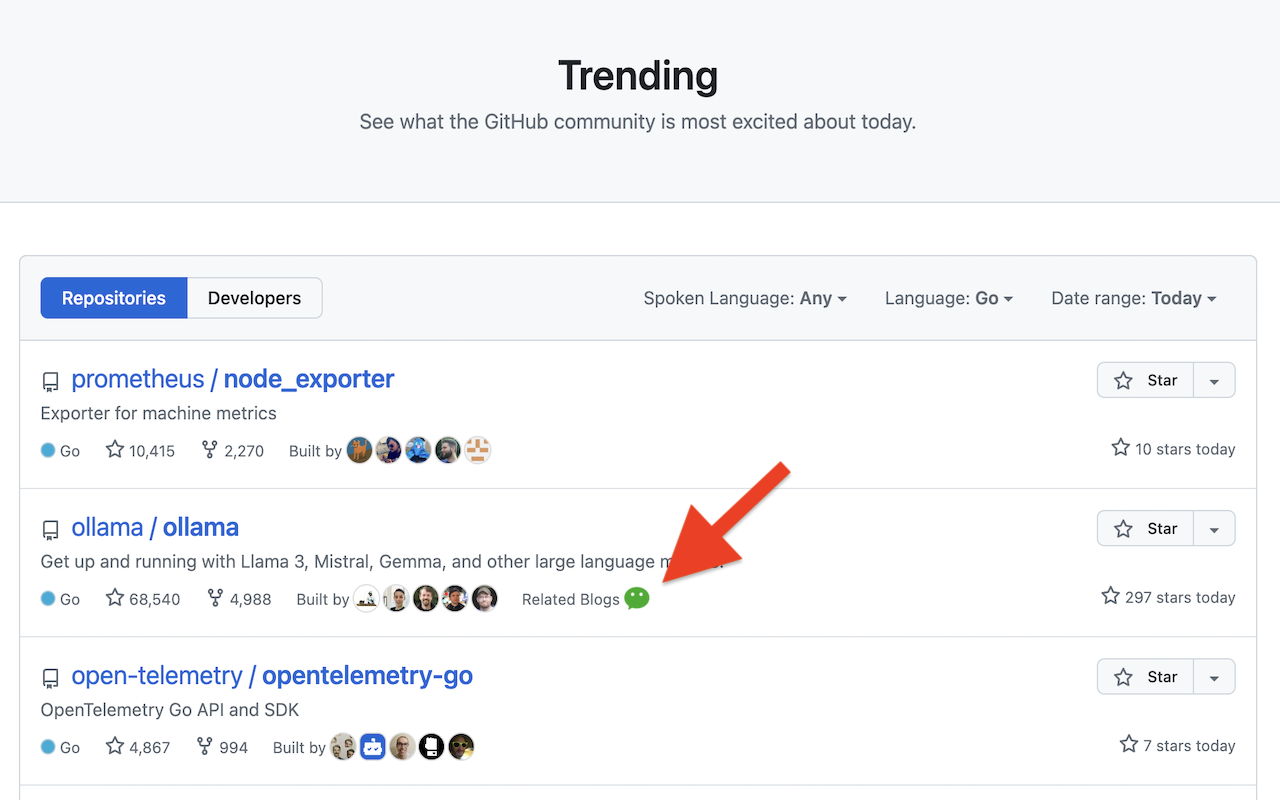The height and width of the screenshot is (800, 1280).
Task: Open the Date range: Today dropdown
Action: coord(1134,298)
